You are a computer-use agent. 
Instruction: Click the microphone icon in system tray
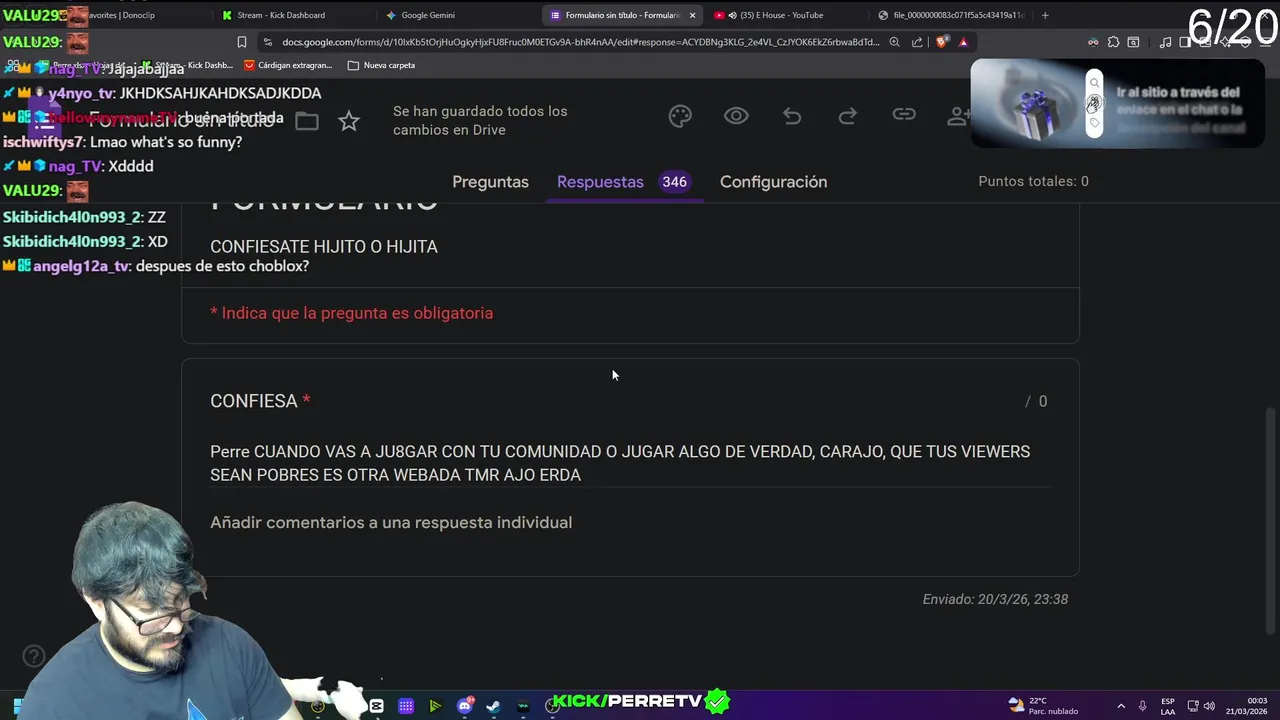pyautogui.click(x=1142, y=706)
